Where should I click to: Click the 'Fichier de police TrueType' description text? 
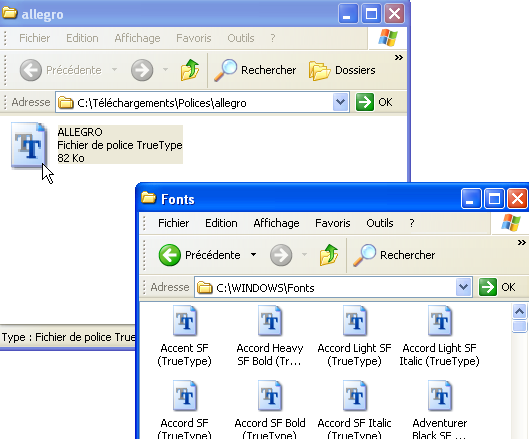120,145
